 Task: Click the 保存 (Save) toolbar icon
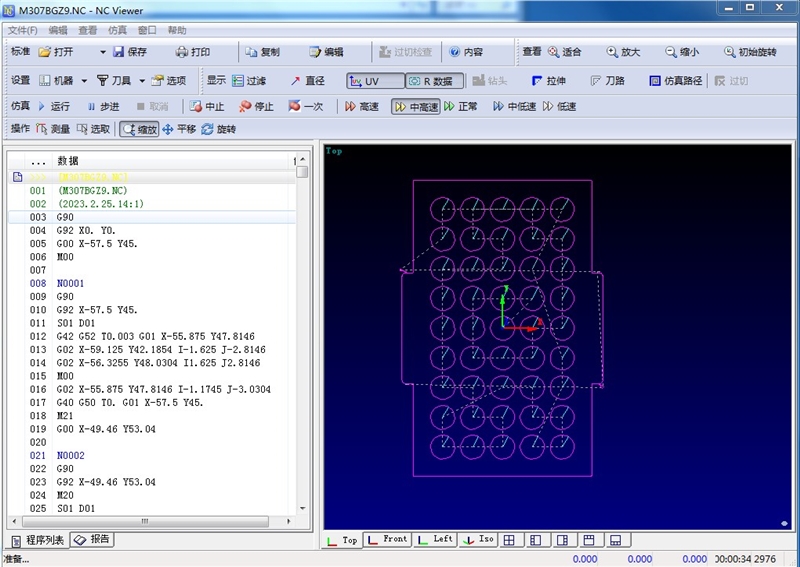pyautogui.click(x=129, y=52)
